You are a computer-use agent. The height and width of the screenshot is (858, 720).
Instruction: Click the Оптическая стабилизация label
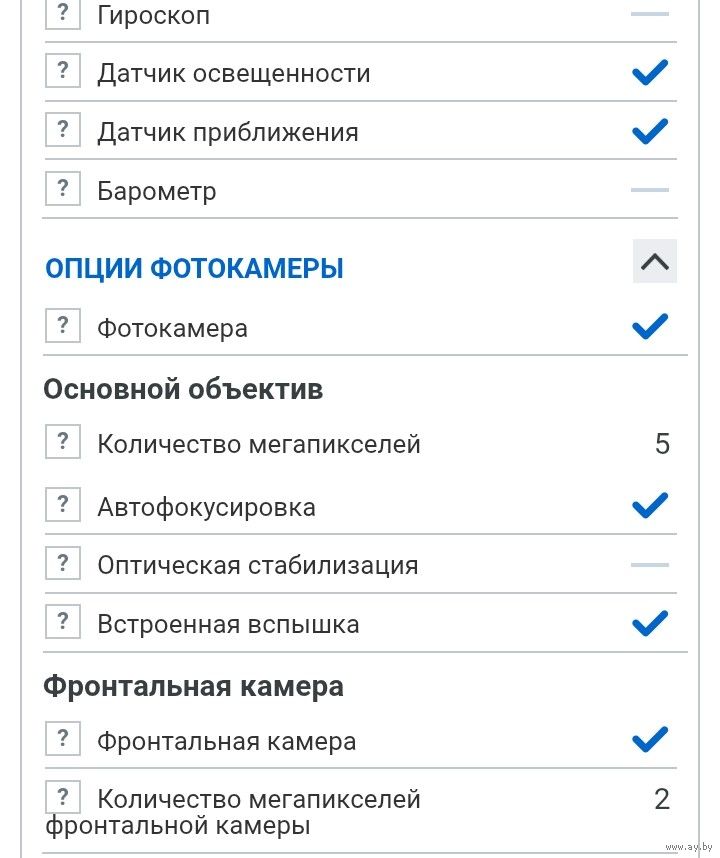tap(258, 565)
